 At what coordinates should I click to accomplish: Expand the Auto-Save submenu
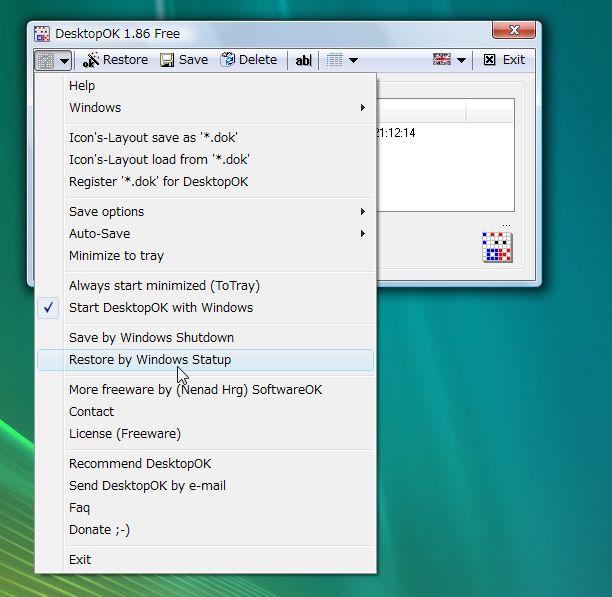pyautogui.click(x=205, y=234)
